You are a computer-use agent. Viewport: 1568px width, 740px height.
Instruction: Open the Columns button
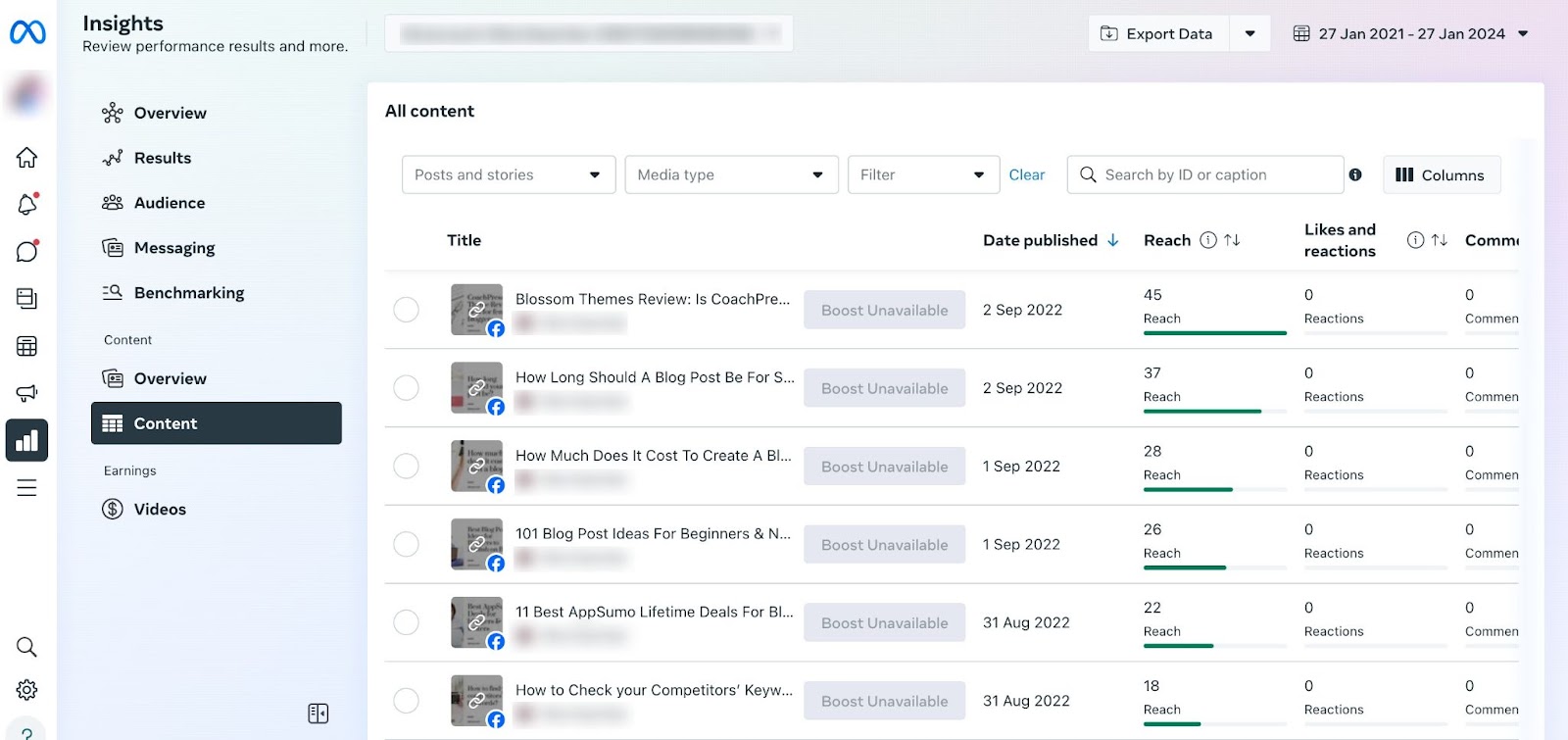click(x=1441, y=174)
